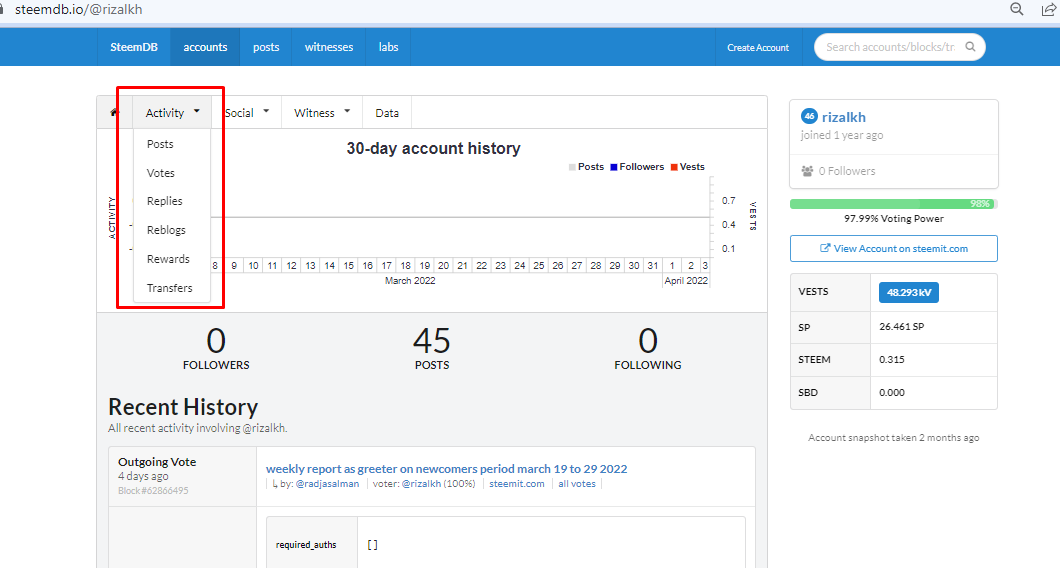The height and width of the screenshot is (568, 1060).
Task: Click 97.99% Voting Power label
Action: pyautogui.click(x=894, y=218)
